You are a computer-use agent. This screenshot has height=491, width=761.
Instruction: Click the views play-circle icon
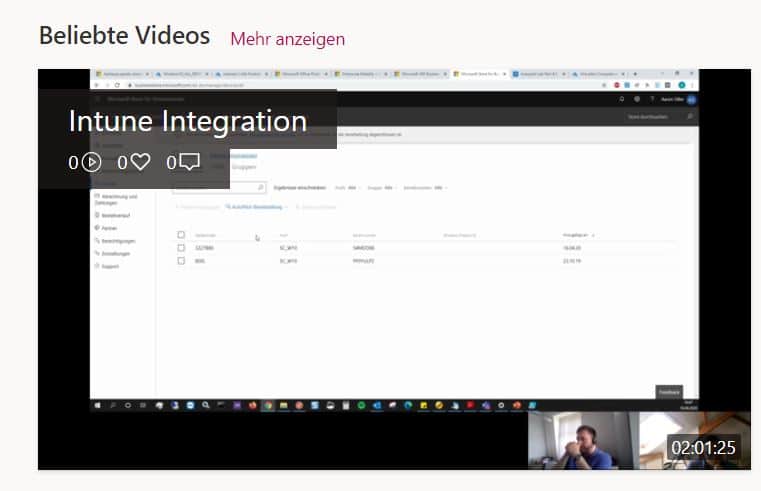click(91, 163)
